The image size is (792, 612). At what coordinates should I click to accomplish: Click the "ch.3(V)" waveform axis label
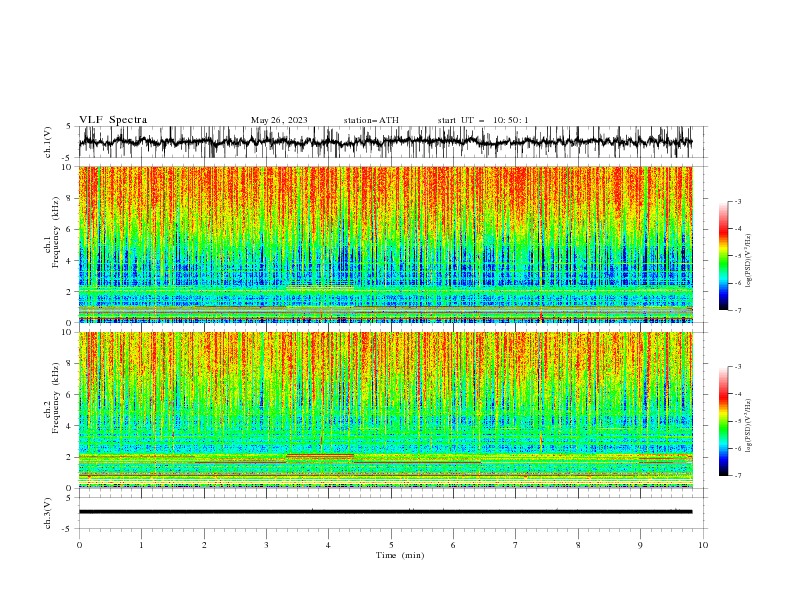pyautogui.click(x=48, y=513)
